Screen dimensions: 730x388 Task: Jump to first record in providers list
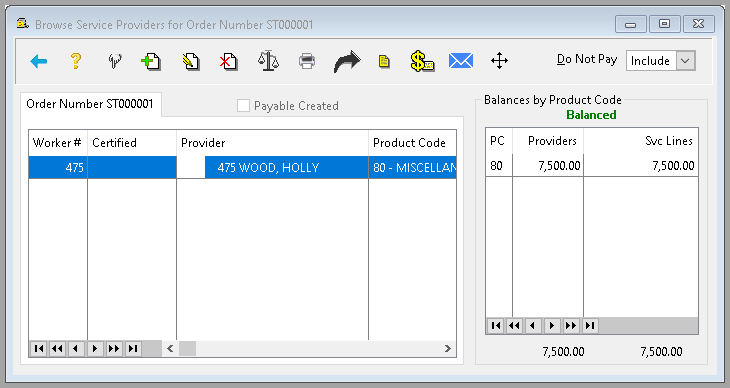click(39, 348)
